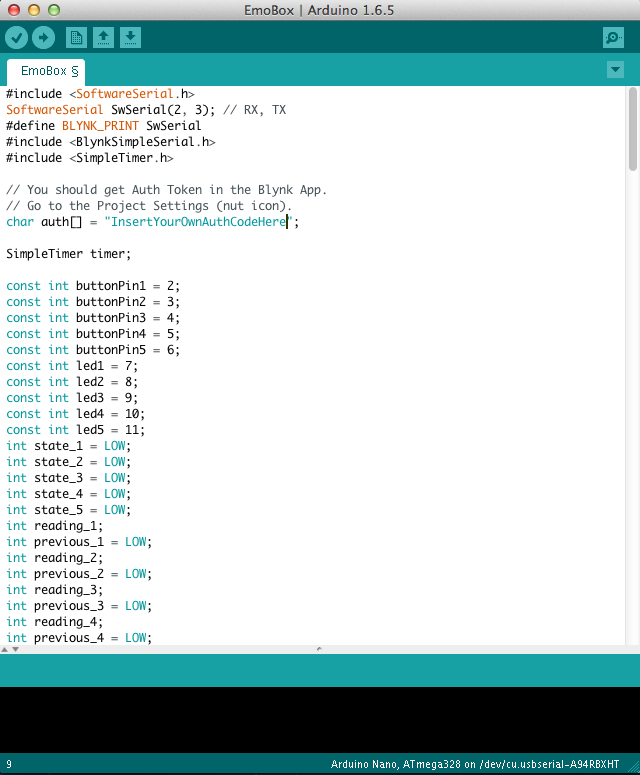Click the "led3 = 9" line
The width and height of the screenshot is (640, 775).
[x=72, y=398]
